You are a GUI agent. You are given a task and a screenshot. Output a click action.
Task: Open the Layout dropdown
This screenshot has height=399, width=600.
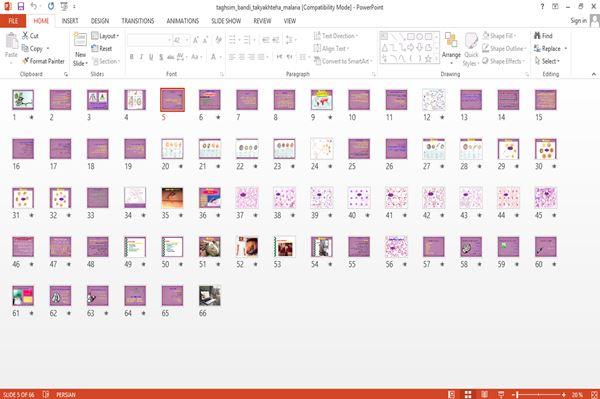[x=105, y=36]
